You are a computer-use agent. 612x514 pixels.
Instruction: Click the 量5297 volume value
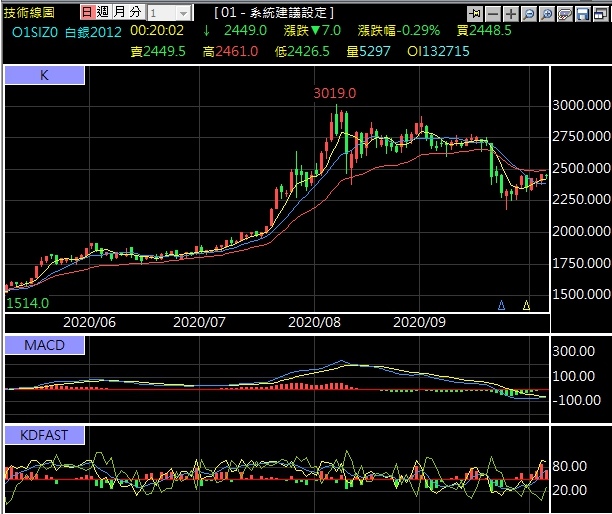pyautogui.click(x=368, y=52)
